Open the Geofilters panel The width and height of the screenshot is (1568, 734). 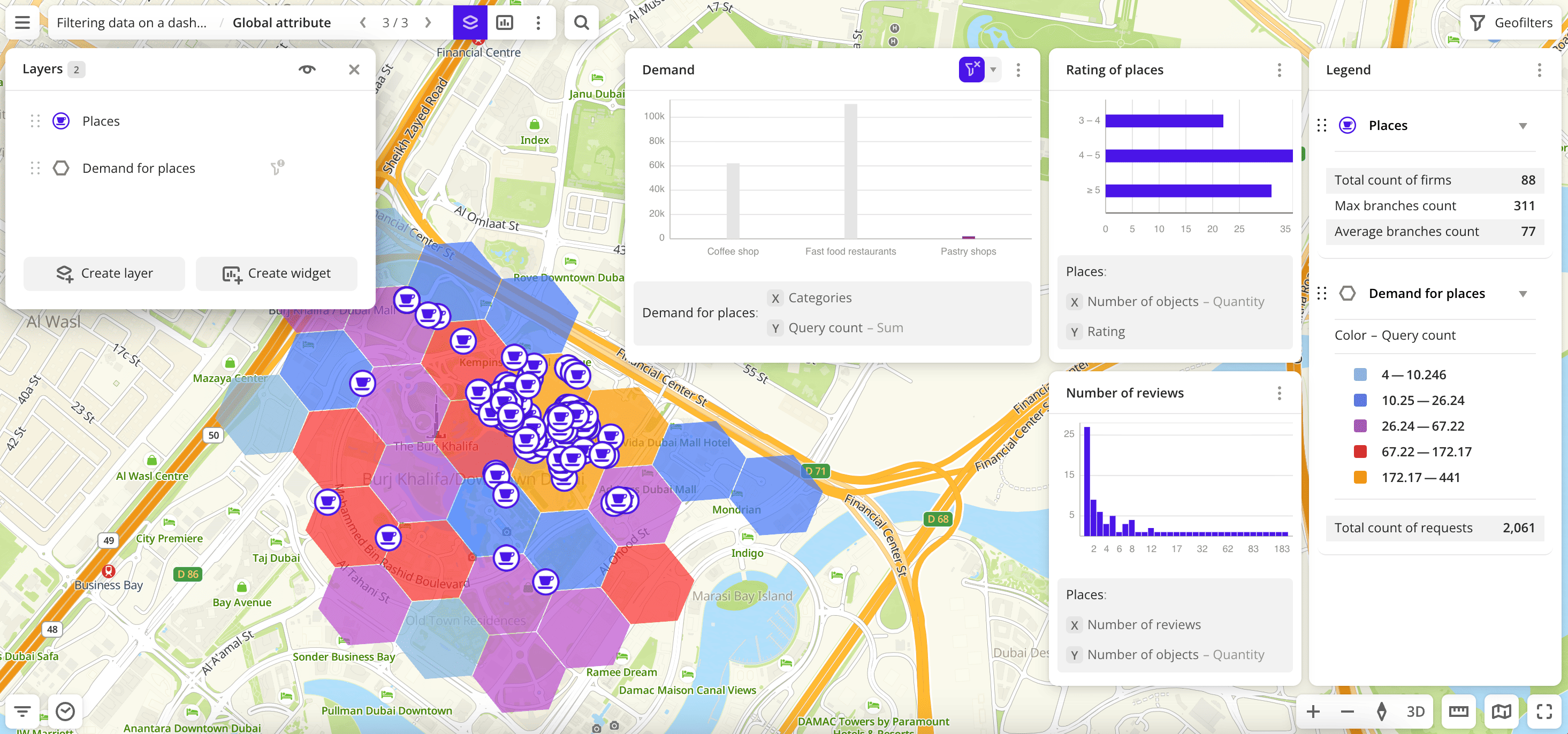(1512, 22)
